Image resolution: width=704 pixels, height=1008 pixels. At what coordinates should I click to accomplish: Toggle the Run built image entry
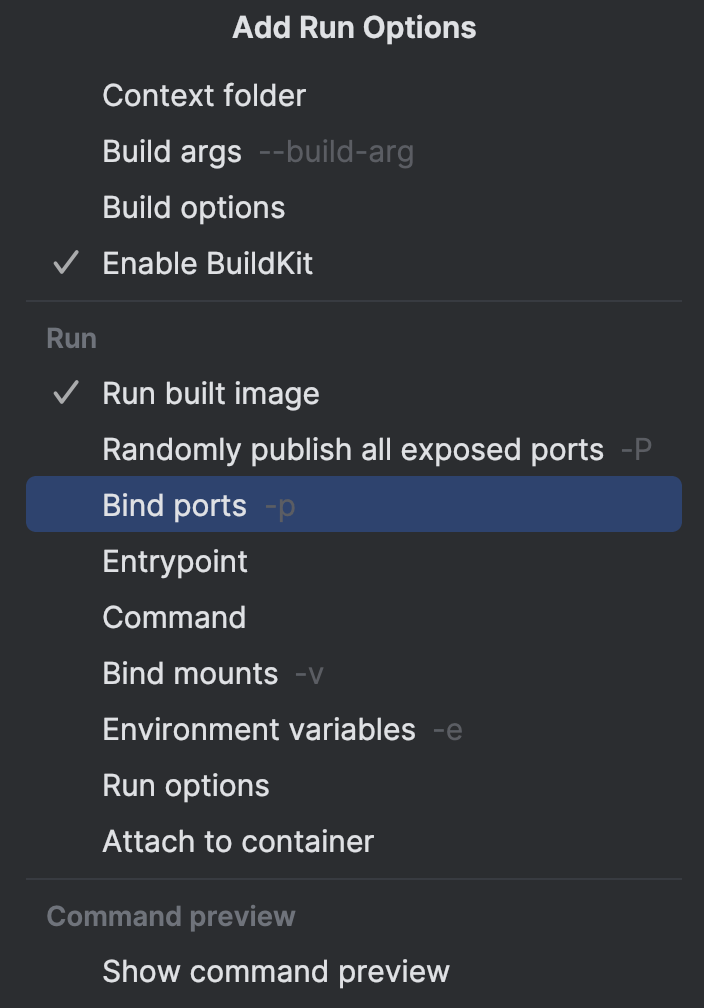(x=211, y=394)
